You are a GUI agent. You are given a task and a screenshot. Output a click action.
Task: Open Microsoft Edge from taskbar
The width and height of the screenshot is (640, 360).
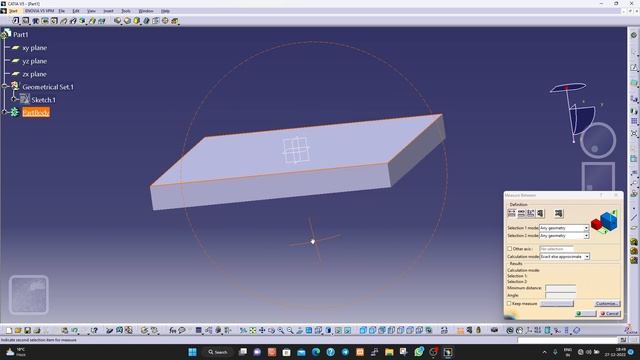(x=316, y=352)
